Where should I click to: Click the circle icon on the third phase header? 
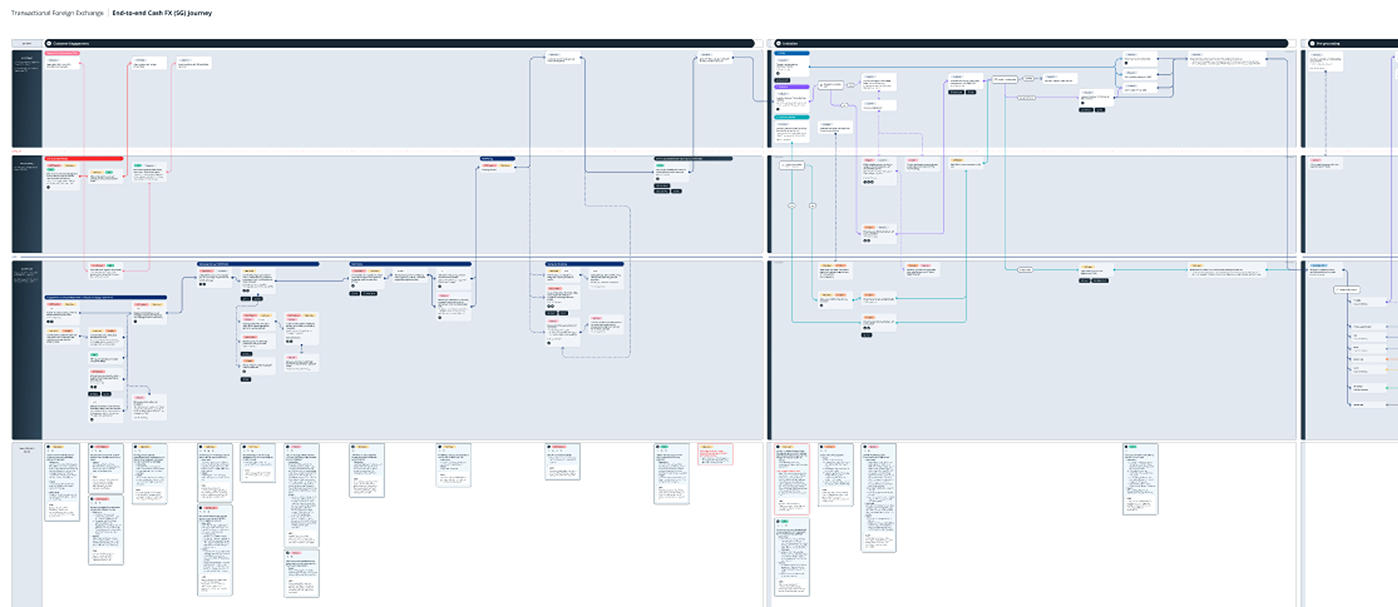1313,43
